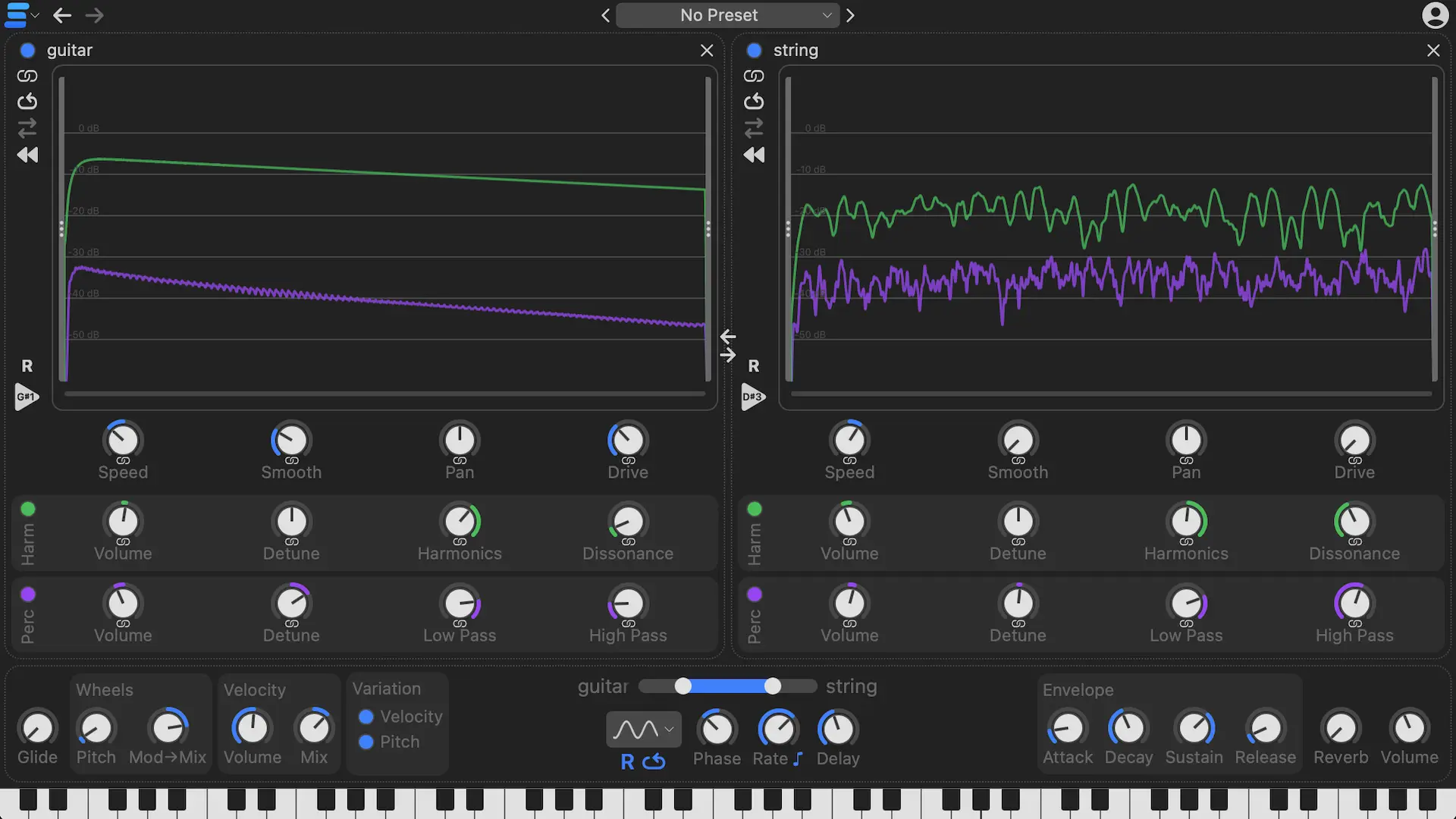Go to previous preset with left chevron
Image resolution: width=1456 pixels, height=819 pixels.
605,15
